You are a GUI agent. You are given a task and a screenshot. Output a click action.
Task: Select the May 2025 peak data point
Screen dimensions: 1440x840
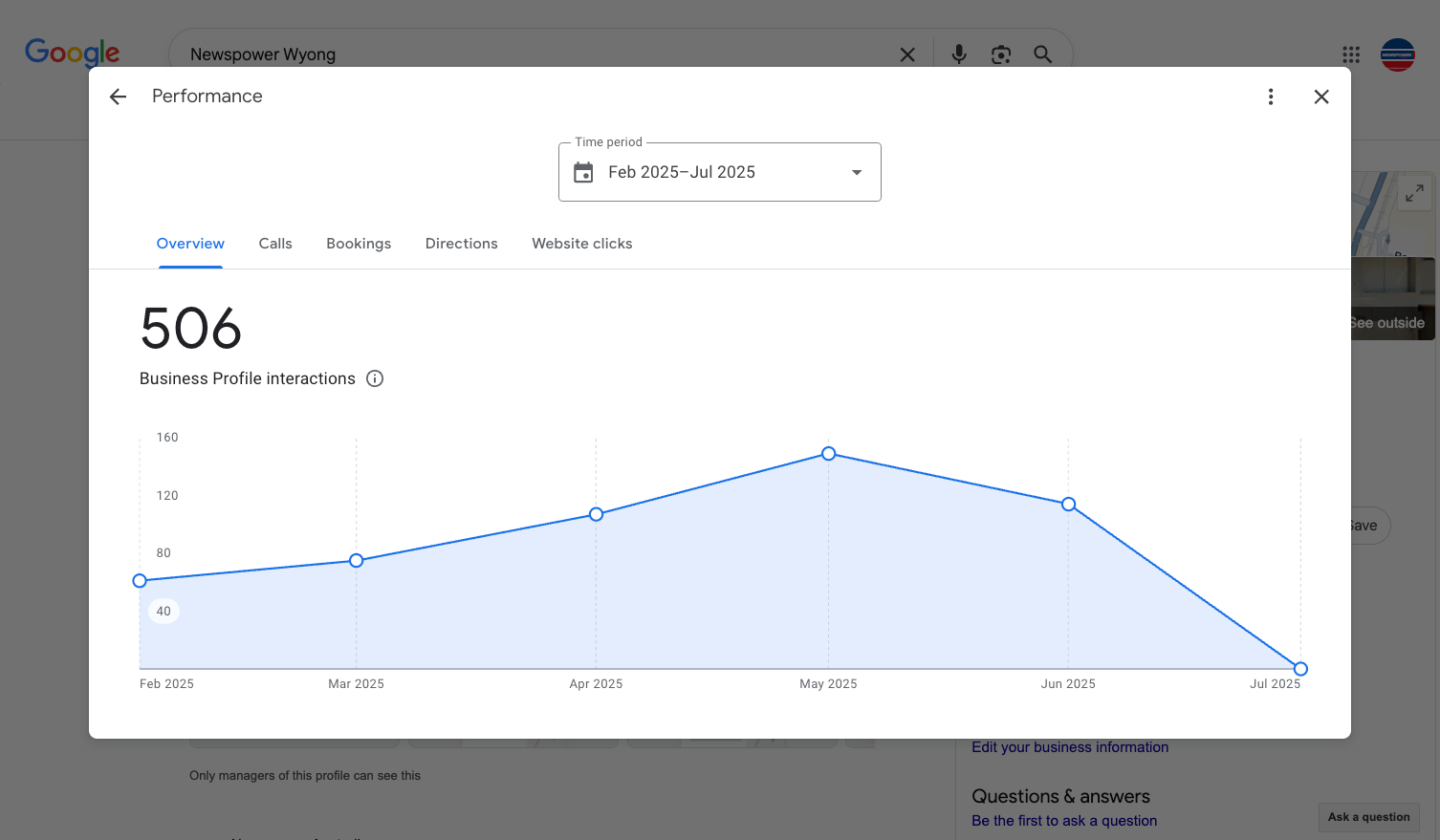pos(829,454)
